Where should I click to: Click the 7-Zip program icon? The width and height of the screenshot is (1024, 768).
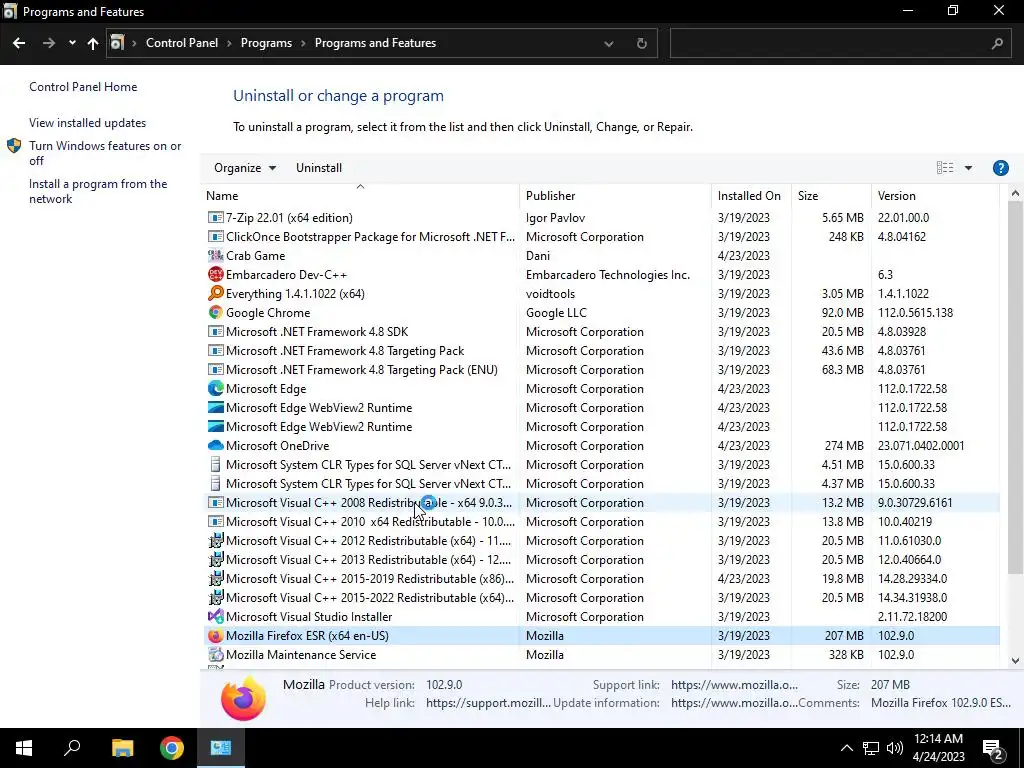click(x=216, y=217)
